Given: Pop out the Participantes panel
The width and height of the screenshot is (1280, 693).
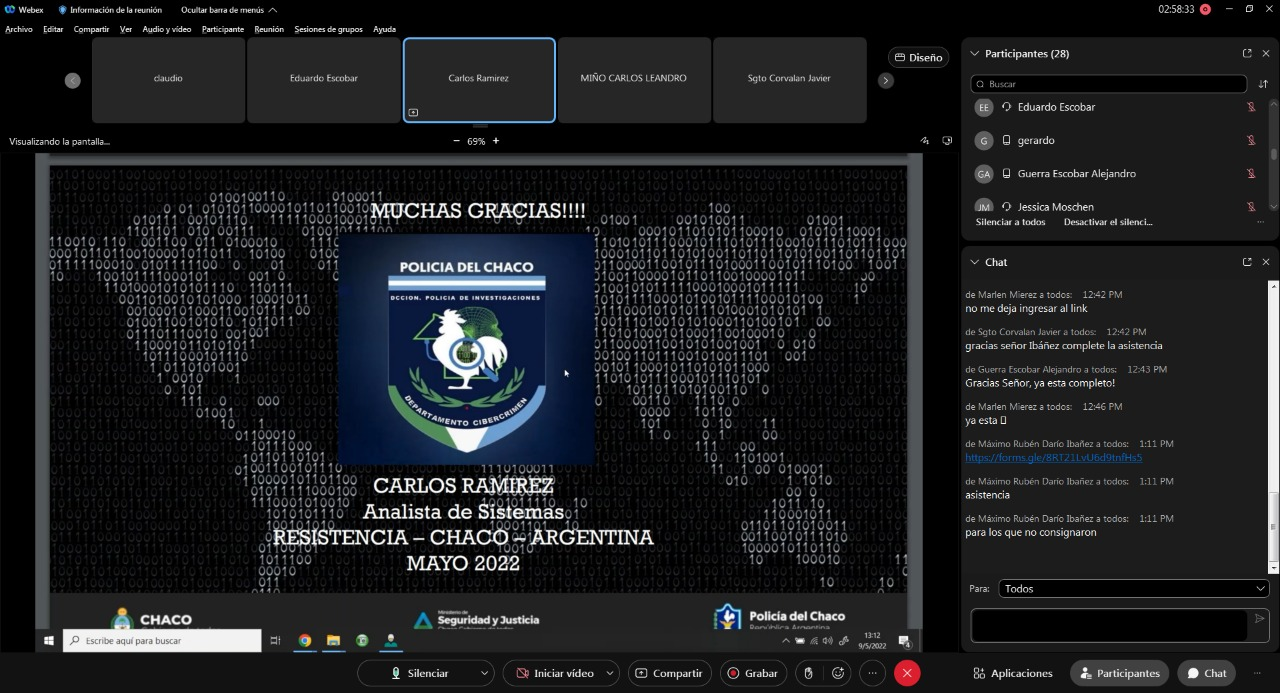Looking at the screenshot, I should pyautogui.click(x=1247, y=53).
